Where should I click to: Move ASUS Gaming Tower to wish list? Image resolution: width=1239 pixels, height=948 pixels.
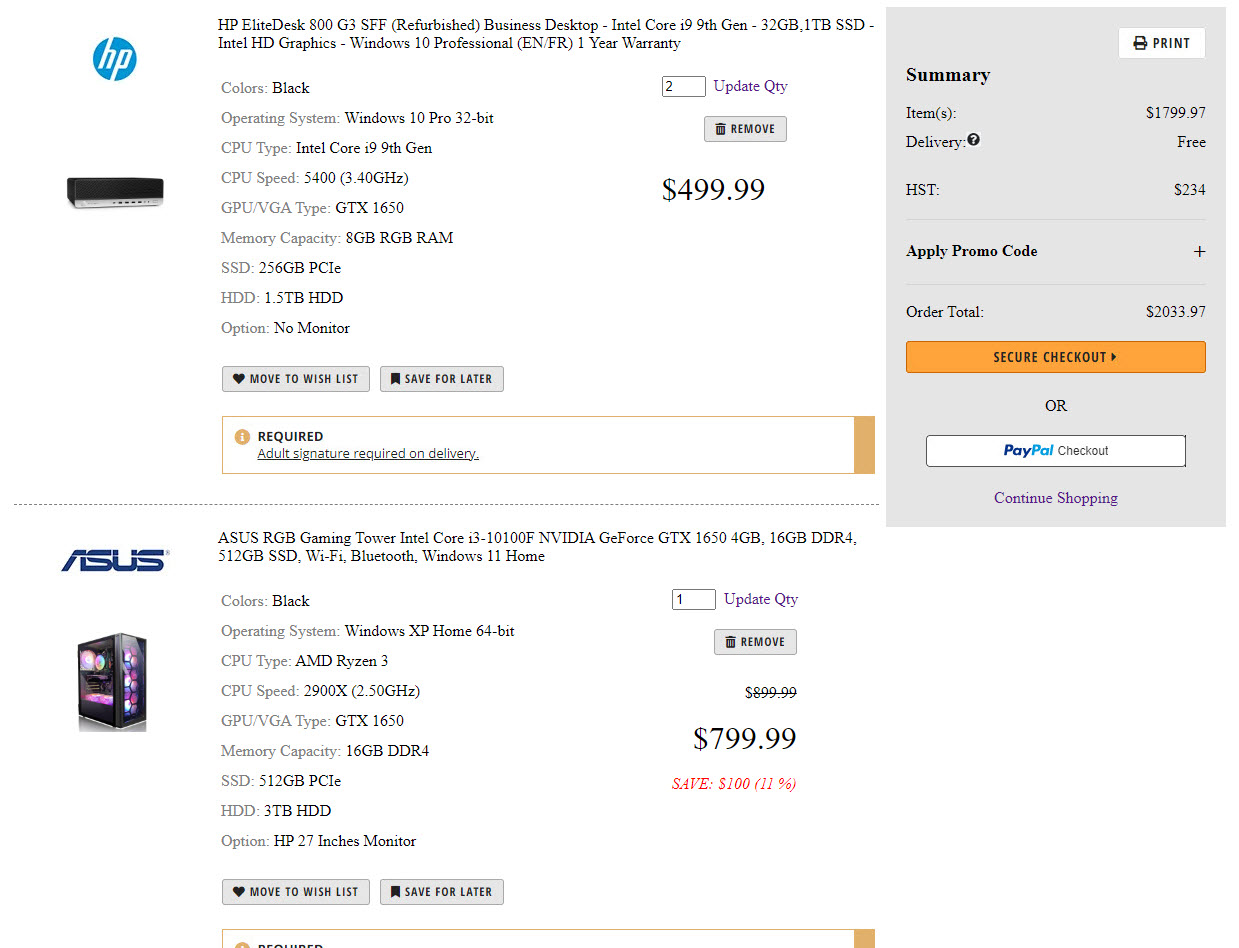click(x=296, y=892)
